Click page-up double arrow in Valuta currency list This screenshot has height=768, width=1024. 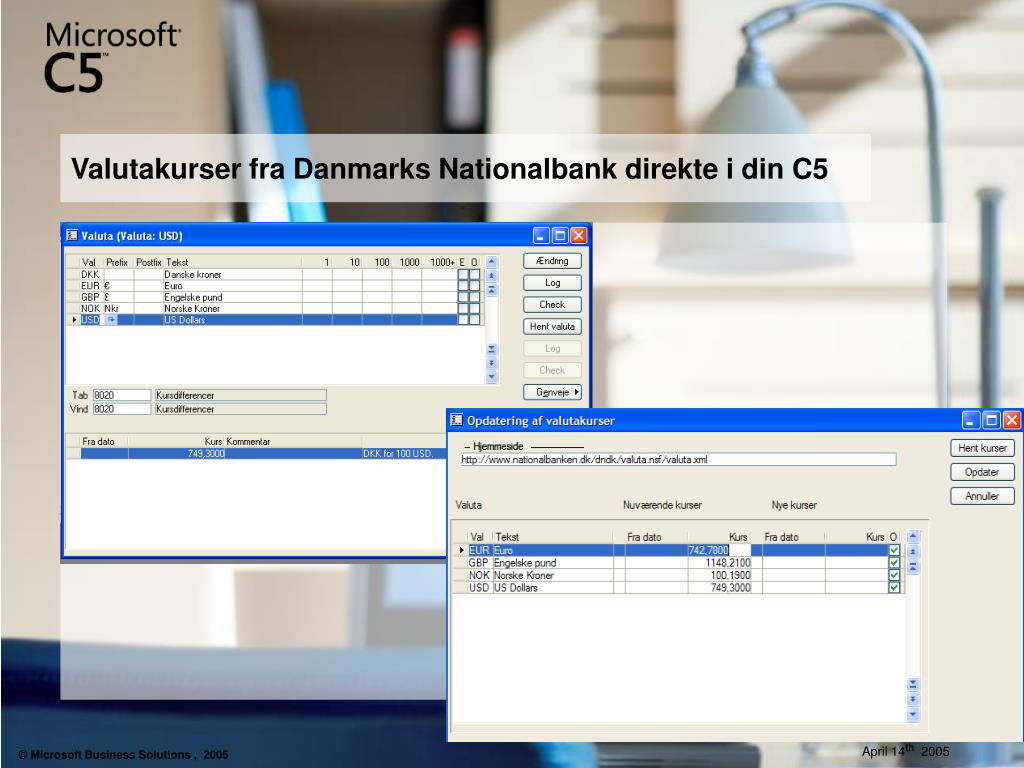pos(492,276)
